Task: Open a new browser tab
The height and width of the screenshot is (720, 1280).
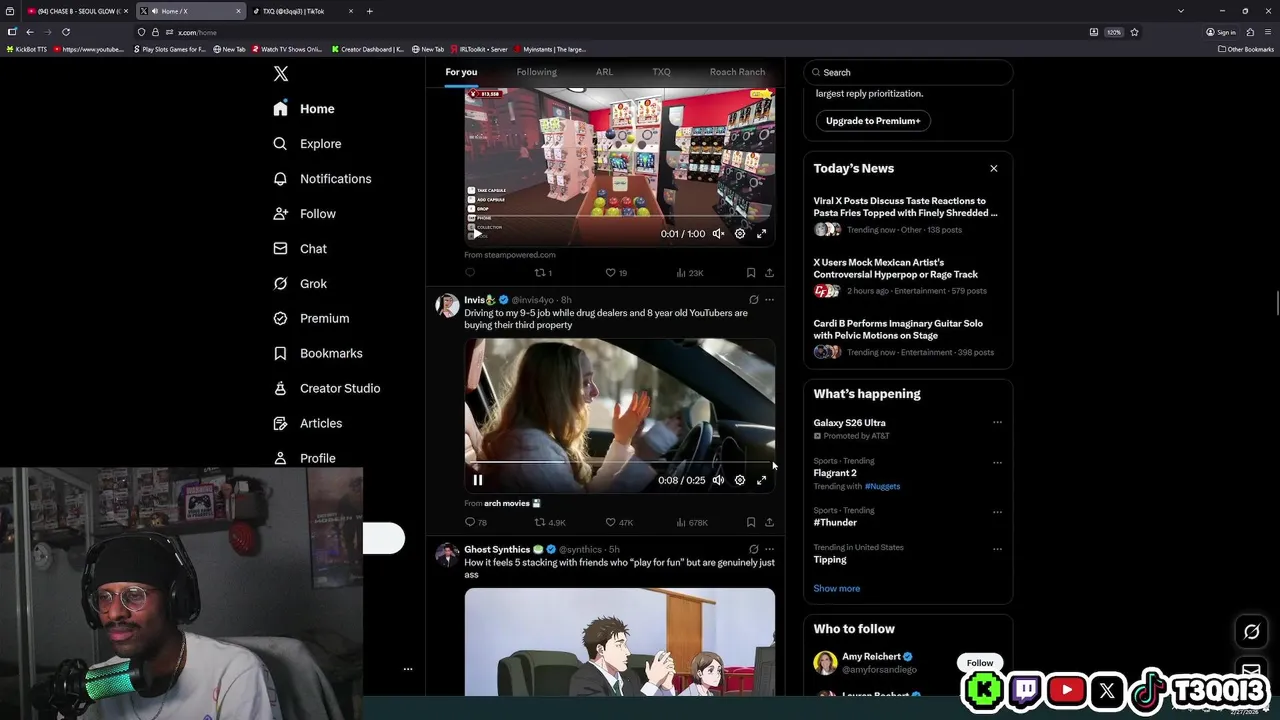Action: (369, 11)
